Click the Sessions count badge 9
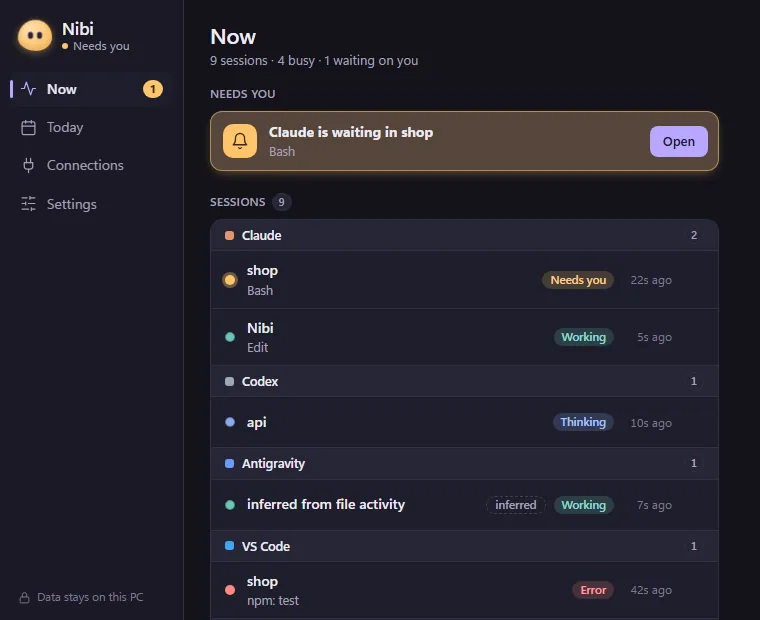760x620 pixels. click(281, 202)
